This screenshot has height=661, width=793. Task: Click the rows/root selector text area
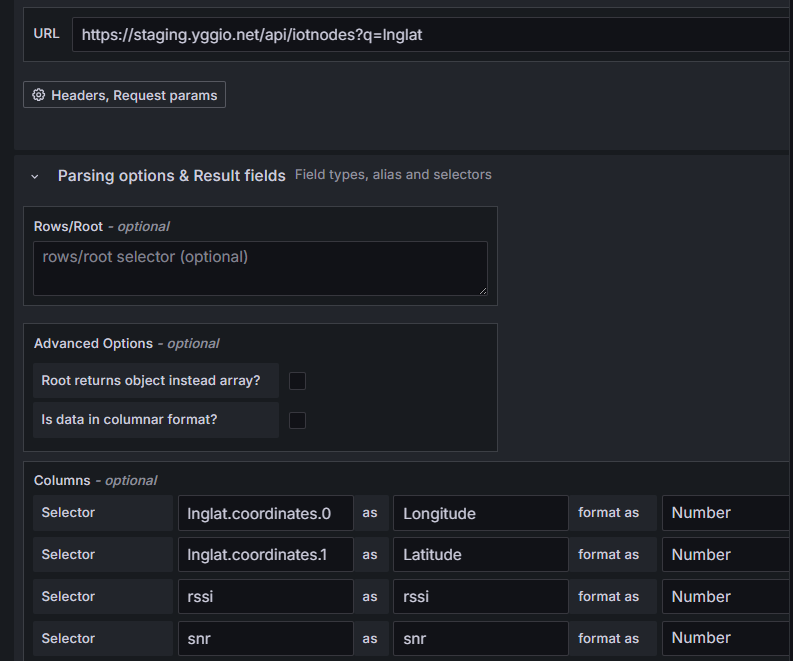(260, 268)
